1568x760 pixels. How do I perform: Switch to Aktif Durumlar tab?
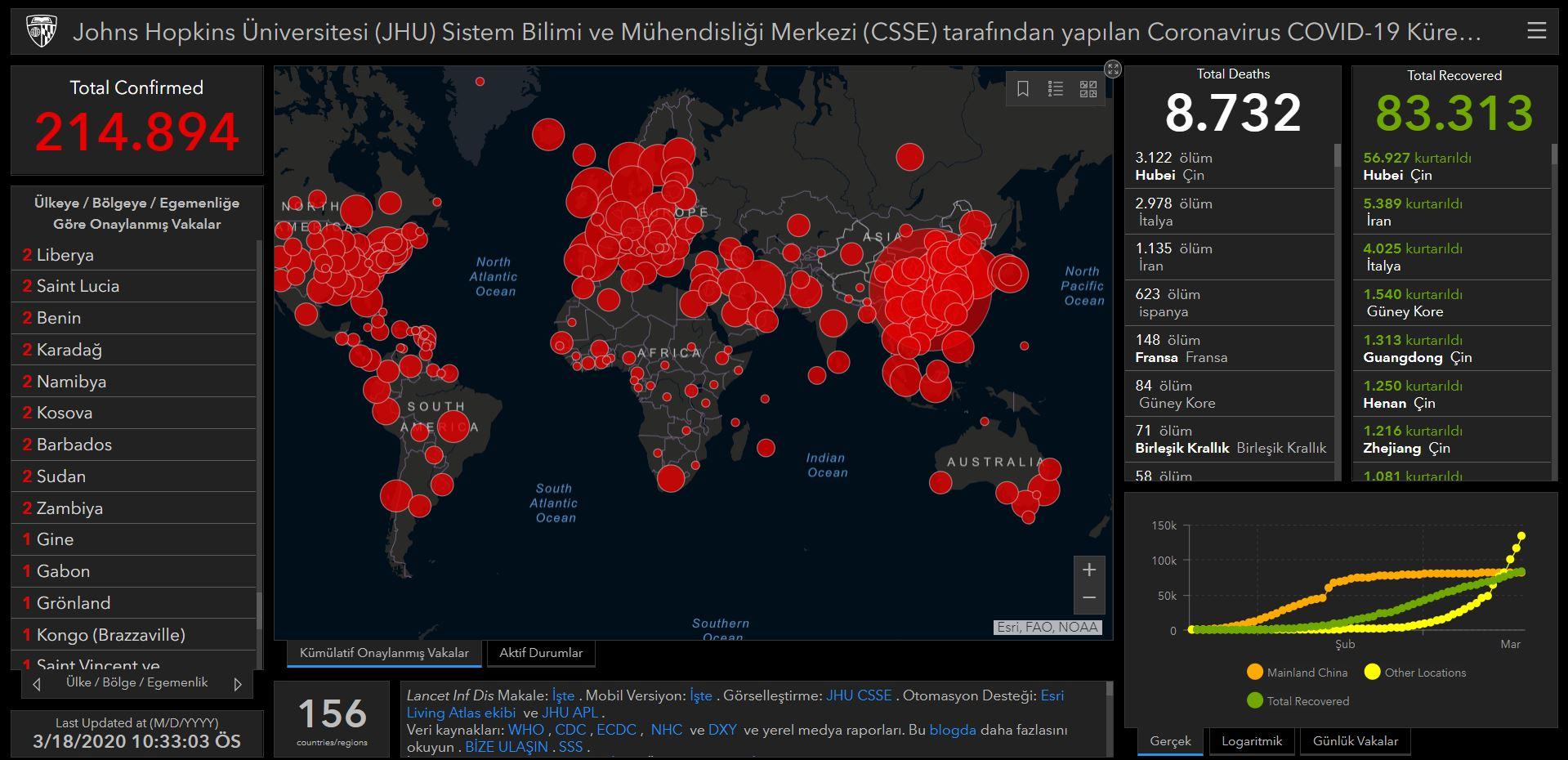click(541, 653)
